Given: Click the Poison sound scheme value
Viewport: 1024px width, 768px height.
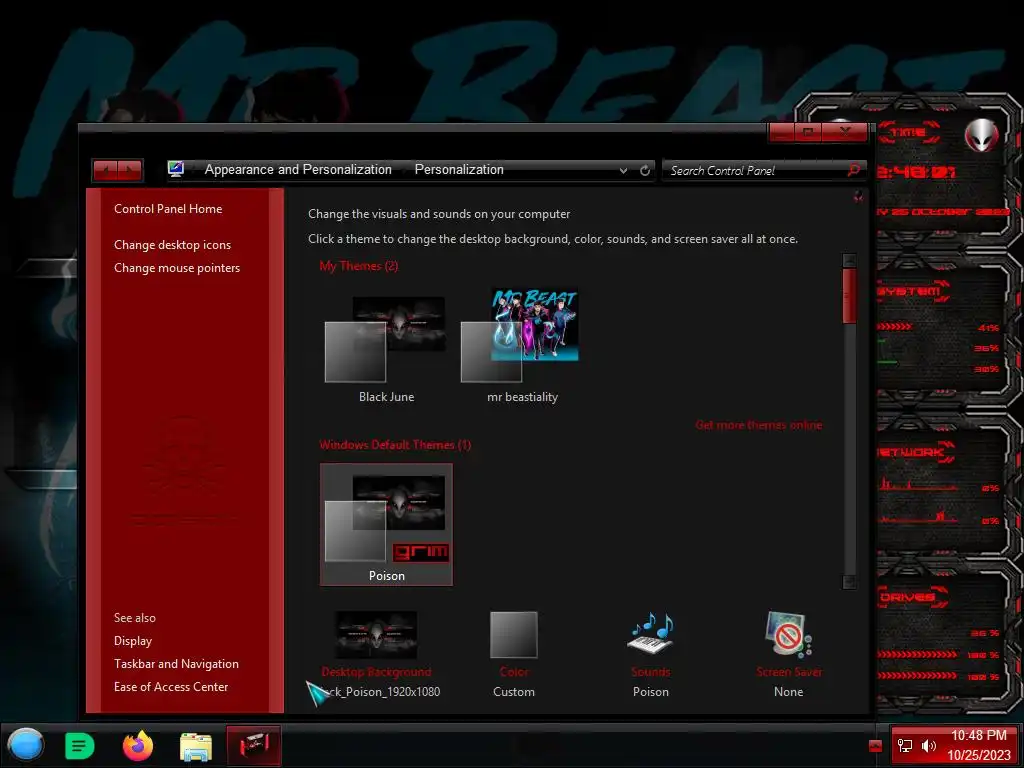Looking at the screenshot, I should [650, 692].
